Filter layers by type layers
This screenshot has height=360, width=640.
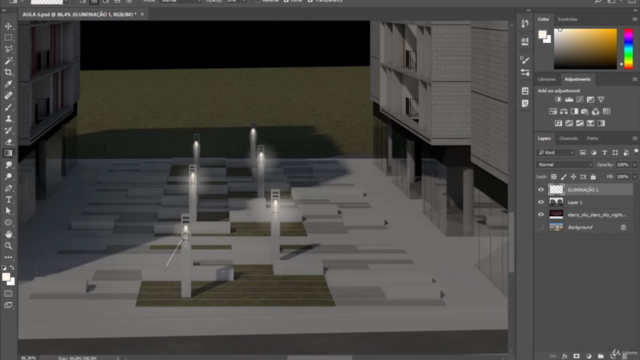[x=604, y=153]
